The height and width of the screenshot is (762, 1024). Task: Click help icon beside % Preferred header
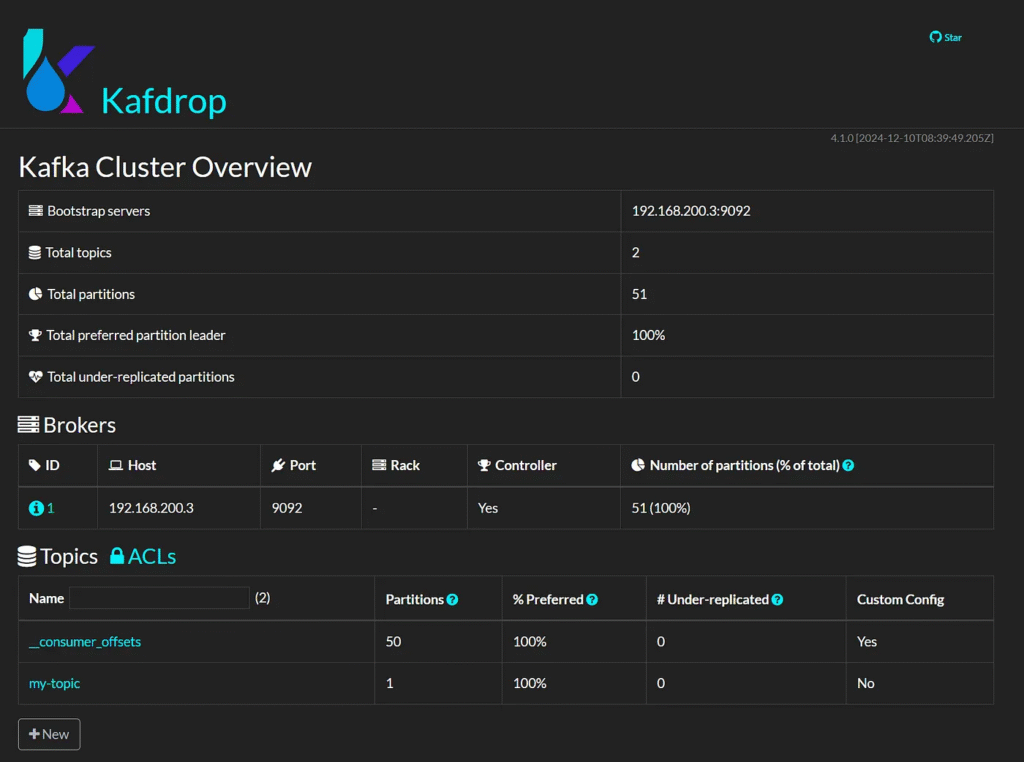(x=592, y=600)
